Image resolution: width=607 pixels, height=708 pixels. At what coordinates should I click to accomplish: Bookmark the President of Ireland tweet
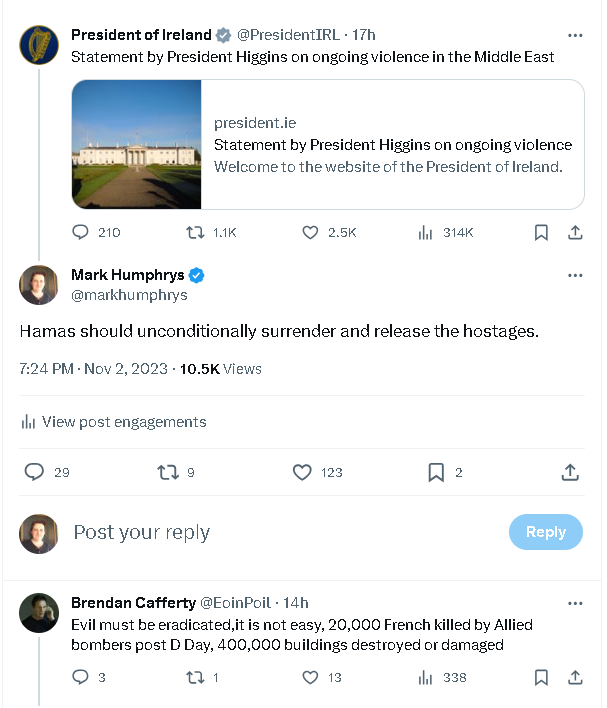541,232
